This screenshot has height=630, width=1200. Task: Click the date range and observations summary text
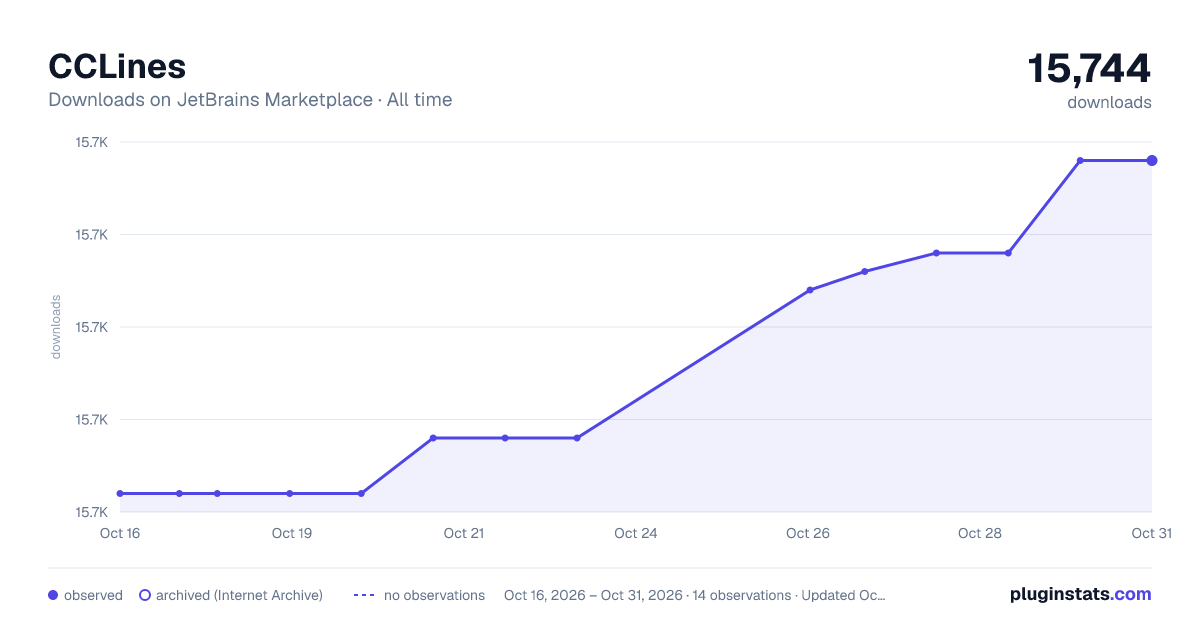coord(695,595)
